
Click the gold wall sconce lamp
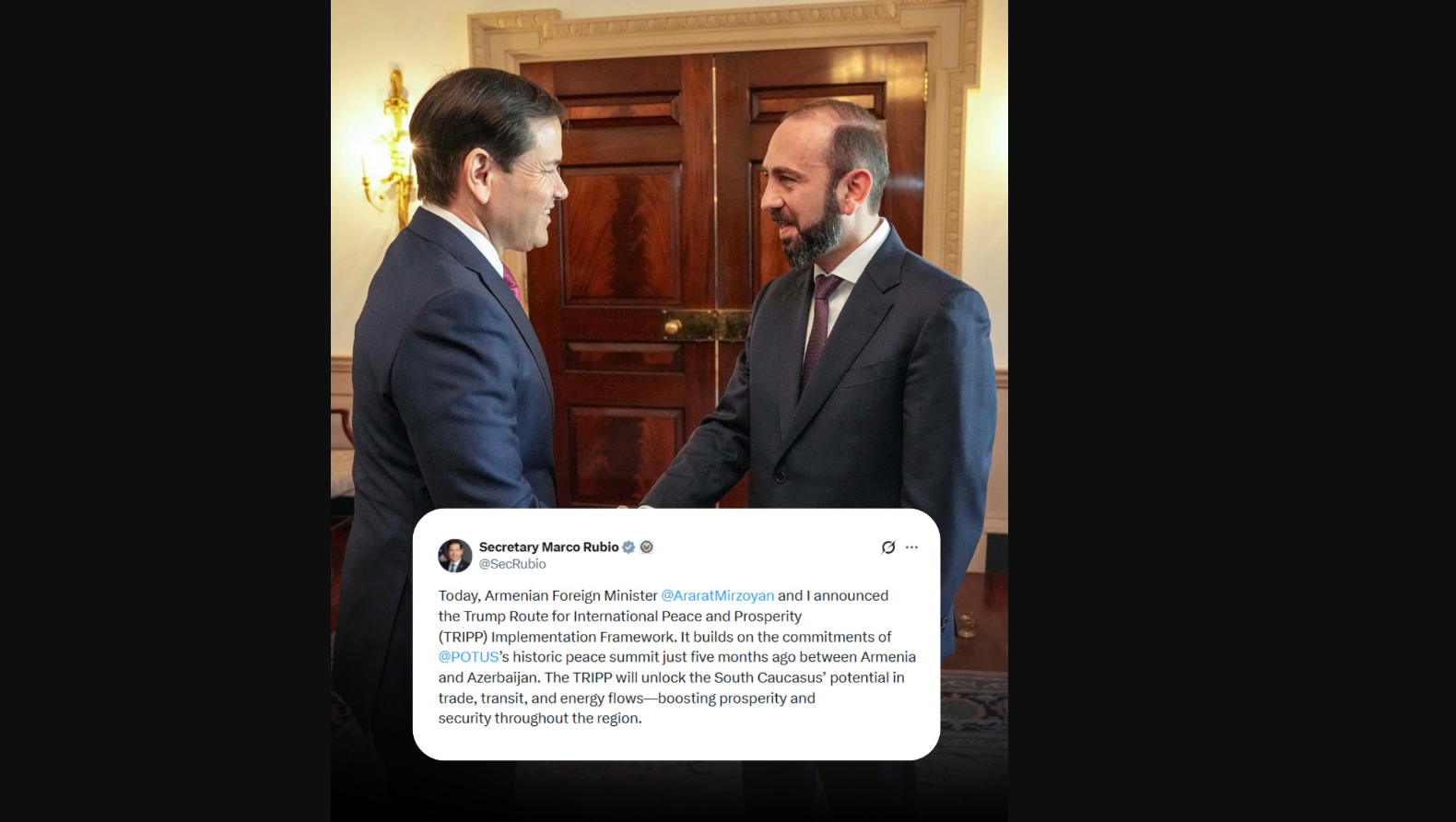pos(392,147)
